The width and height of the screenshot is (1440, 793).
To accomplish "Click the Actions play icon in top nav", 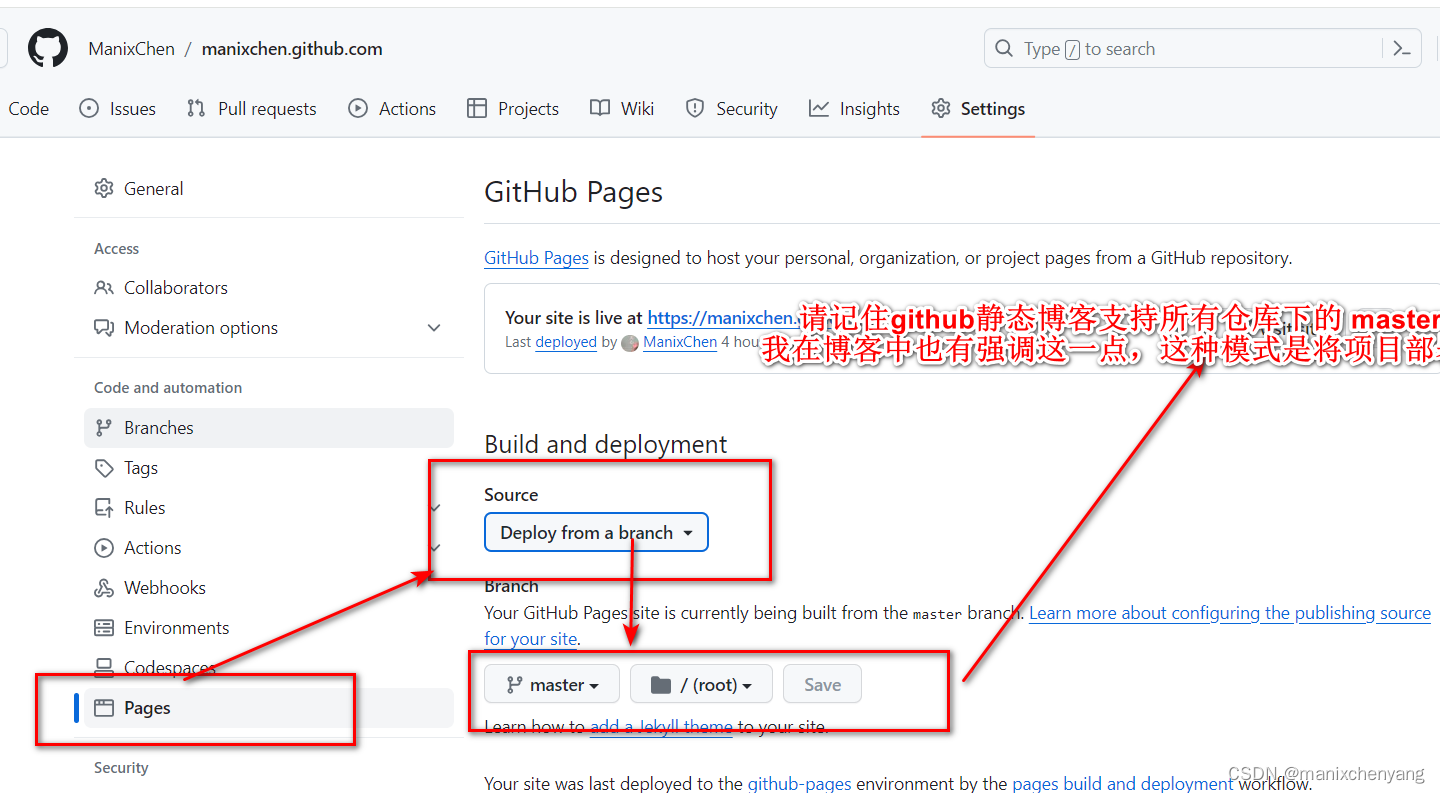I will [x=358, y=108].
